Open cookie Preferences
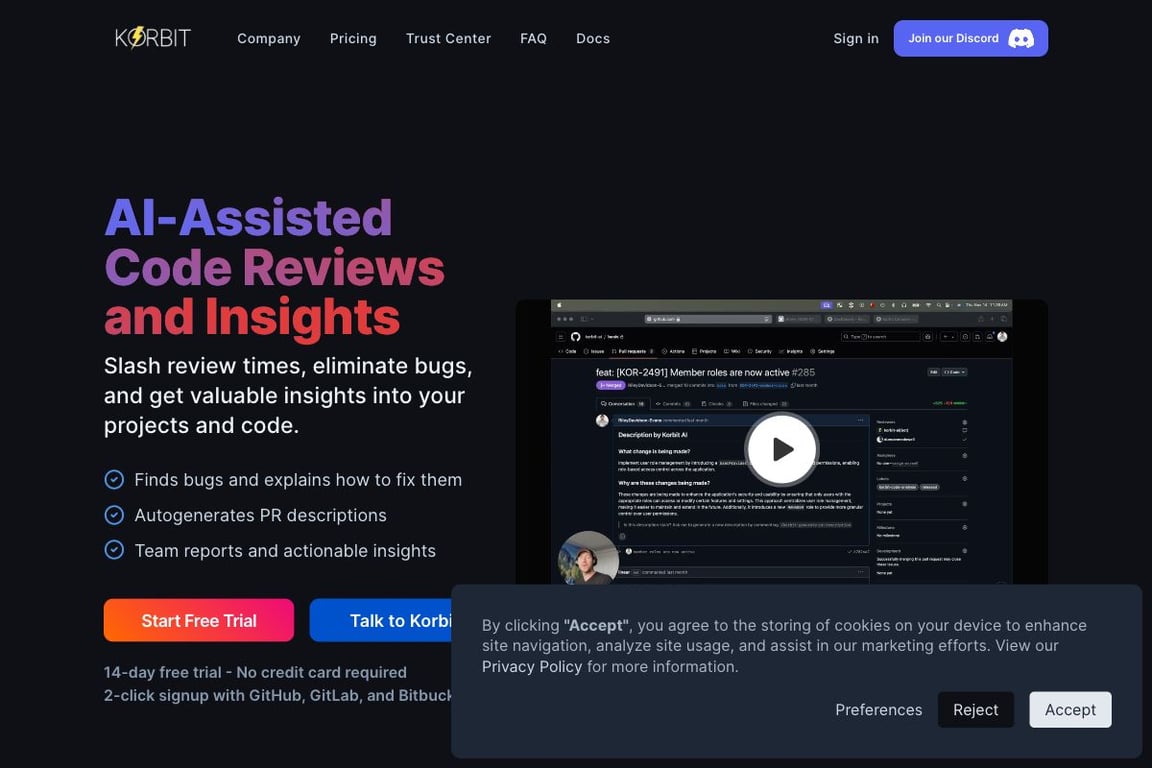1152x768 pixels. coord(879,709)
